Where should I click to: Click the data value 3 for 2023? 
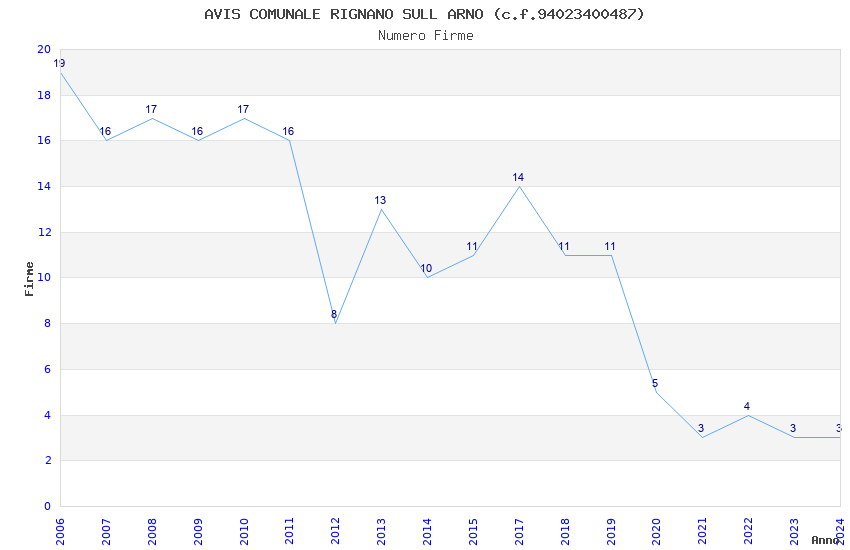793,428
